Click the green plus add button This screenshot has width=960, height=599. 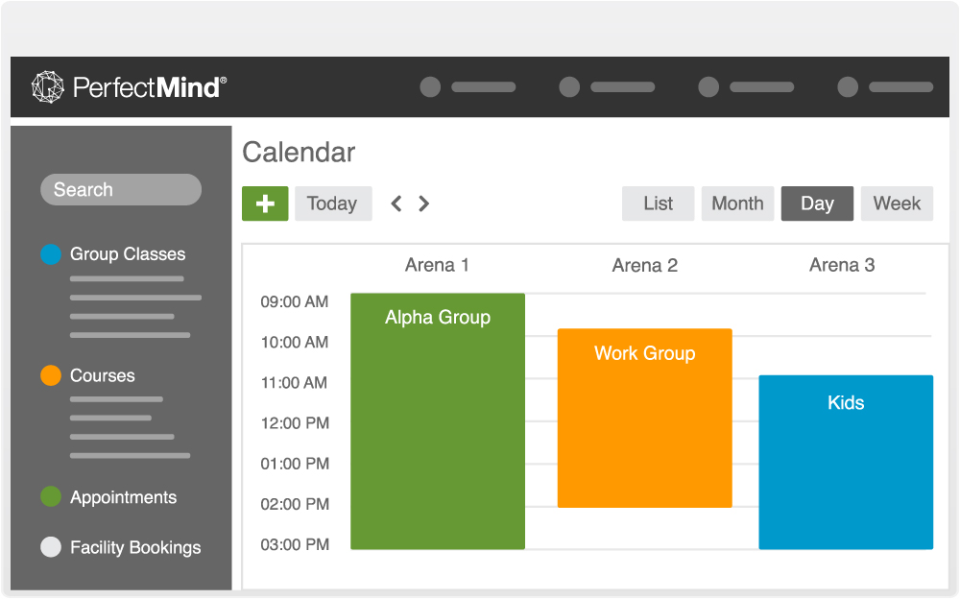click(265, 203)
